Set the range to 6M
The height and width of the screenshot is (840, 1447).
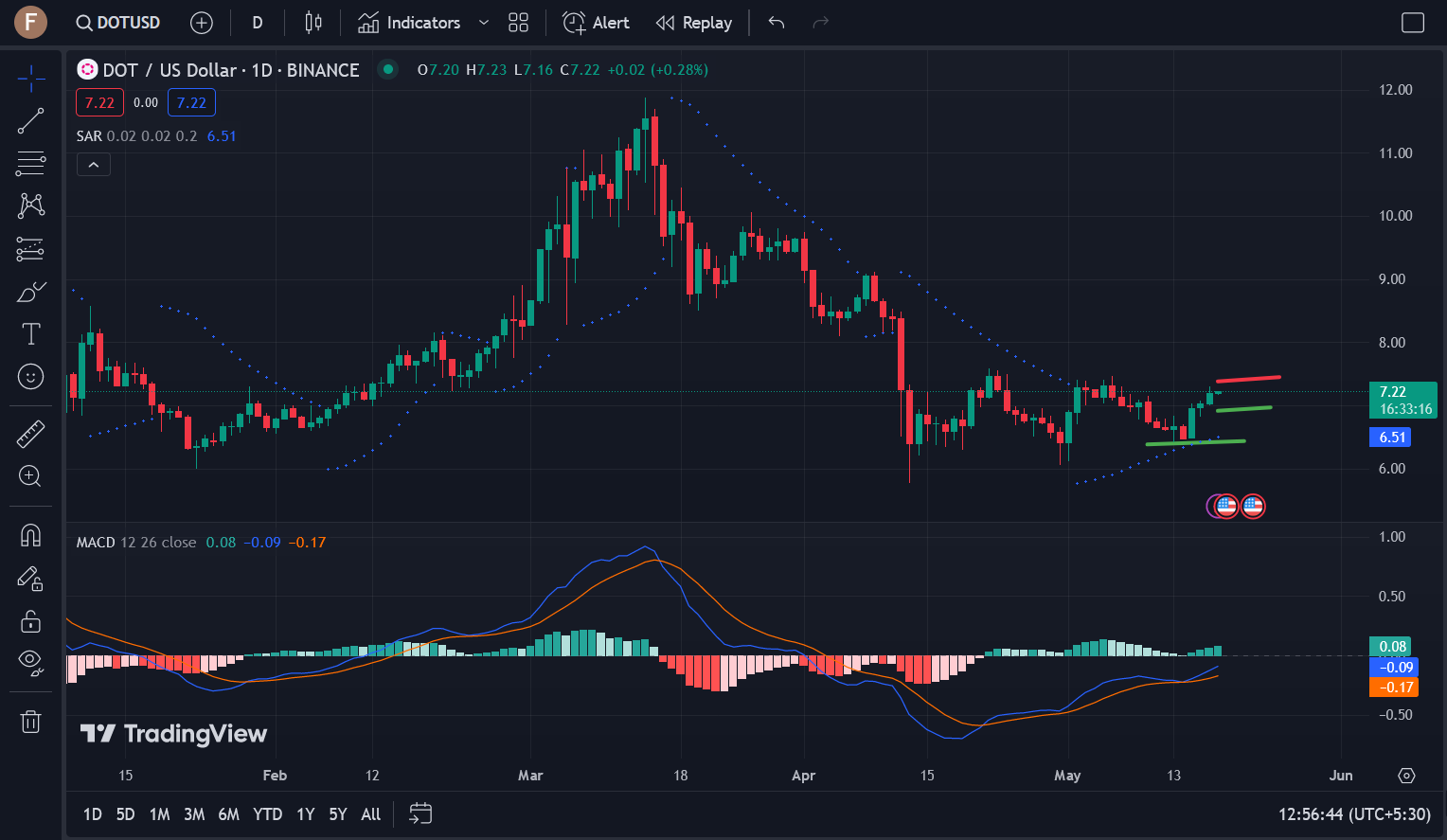point(228,814)
